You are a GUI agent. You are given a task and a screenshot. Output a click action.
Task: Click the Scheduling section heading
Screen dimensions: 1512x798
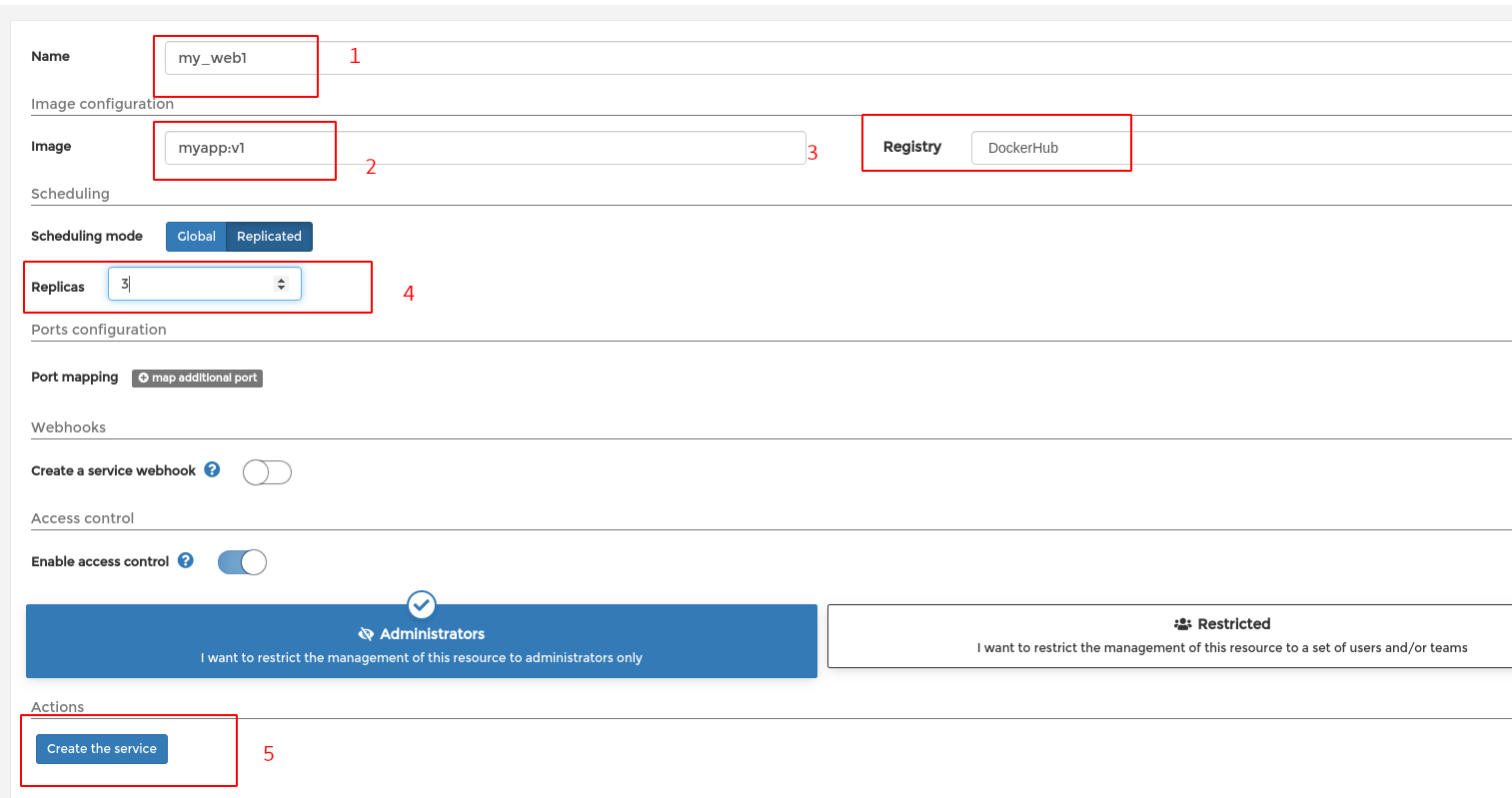70,194
